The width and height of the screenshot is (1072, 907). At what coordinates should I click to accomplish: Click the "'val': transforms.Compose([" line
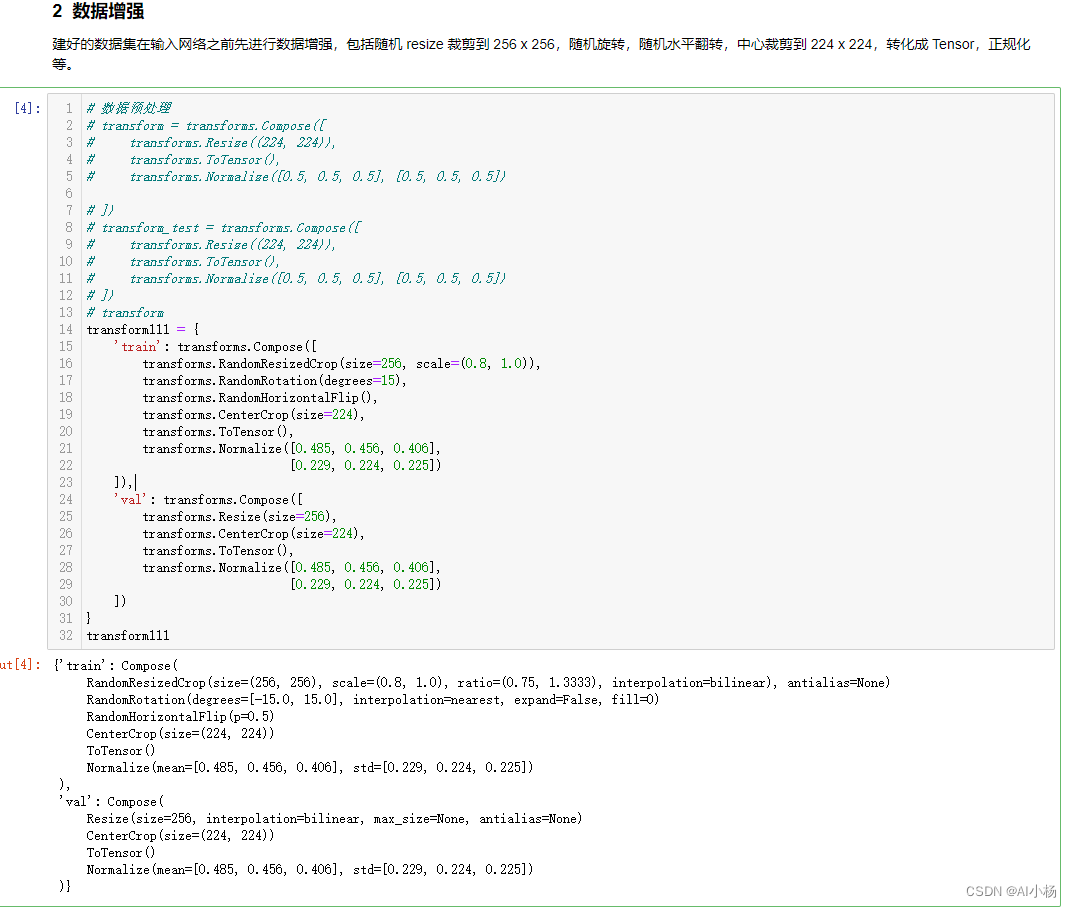[x=208, y=500]
